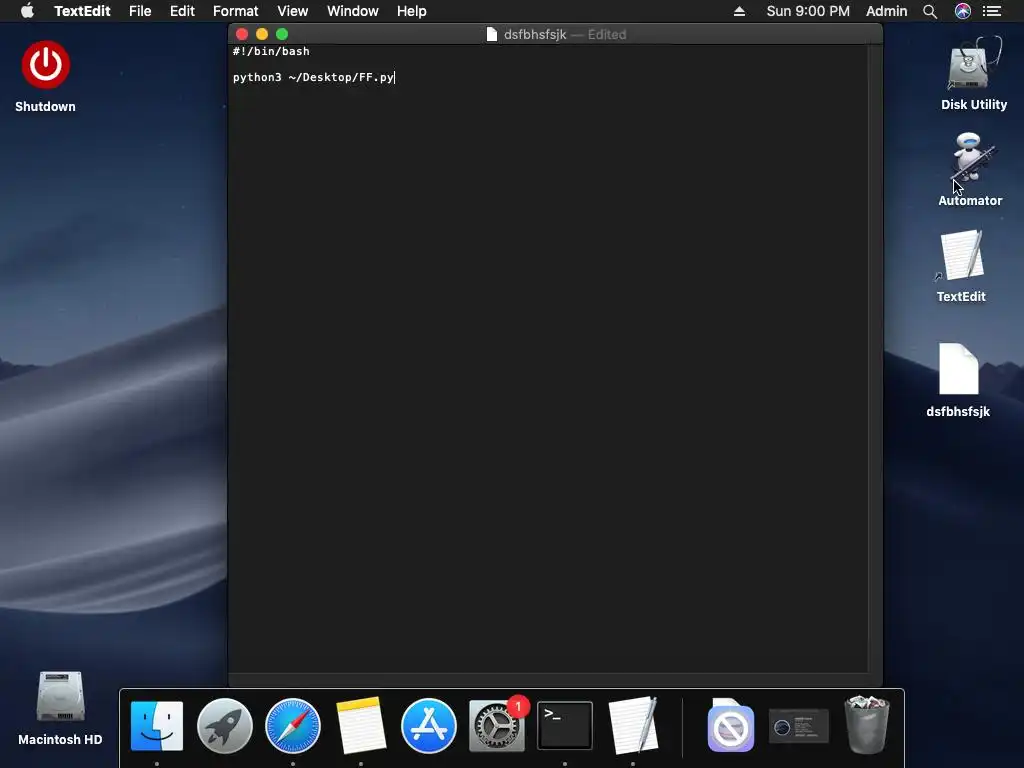The width and height of the screenshot is (1024, 768).
Task: Click the TextEdit icon in the Dock
Action: pos(632,726)
